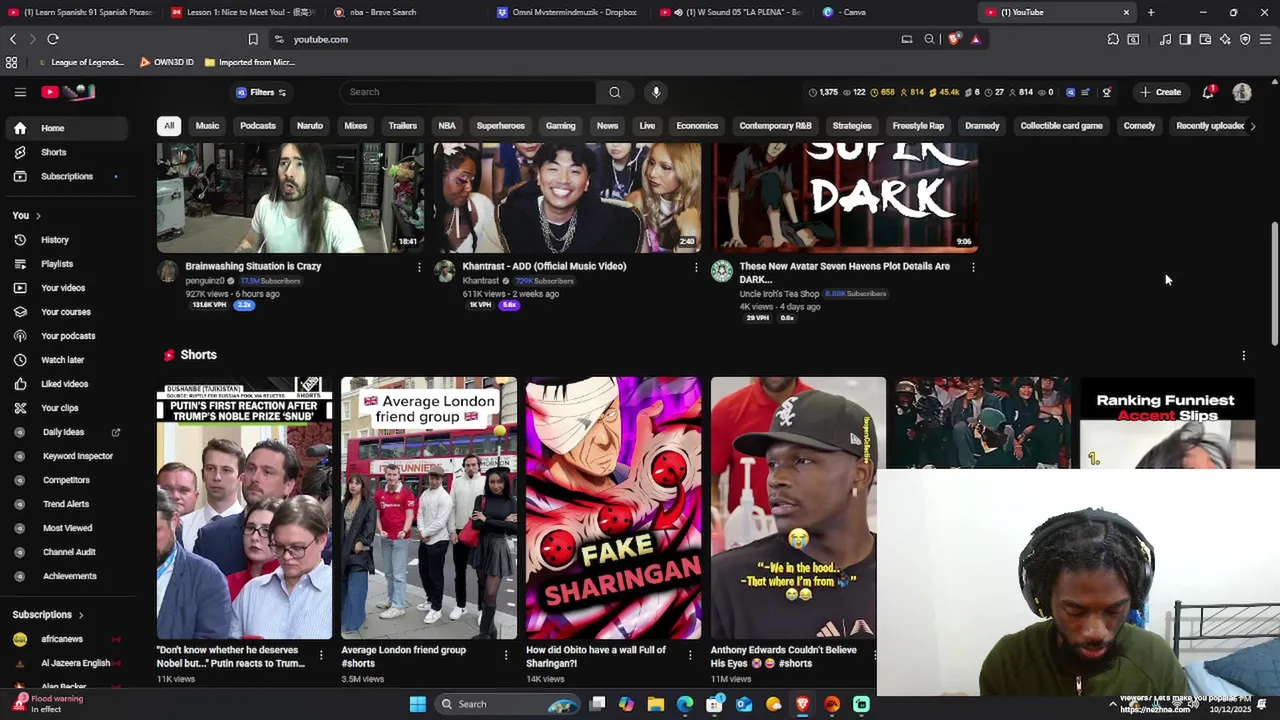The height and width of the screenshot is (720, 1280).
Task: Click the Brave Shields lion icon
Action: pyautogui.click(x=954, y=39)
